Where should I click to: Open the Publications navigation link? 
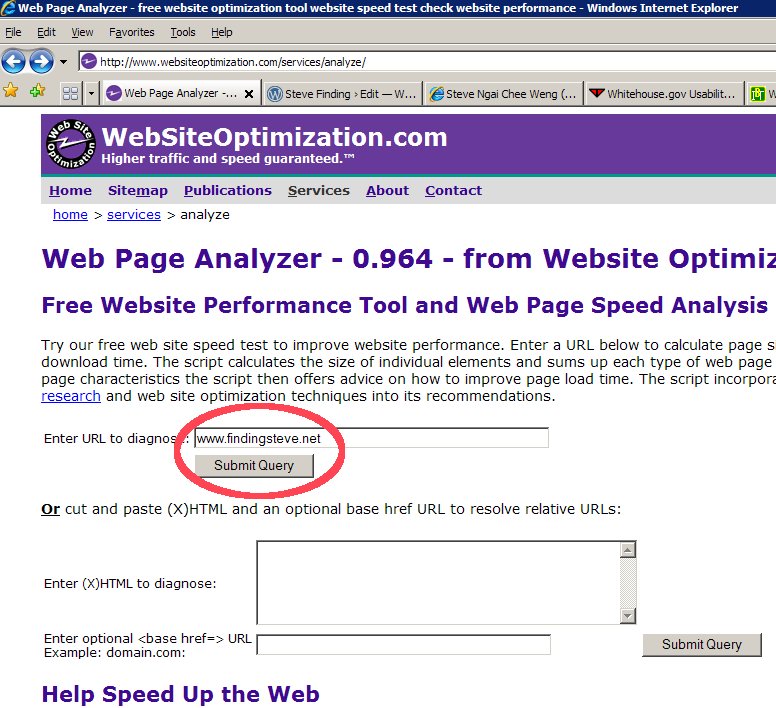pyautogui.click(x=228, y=190)
